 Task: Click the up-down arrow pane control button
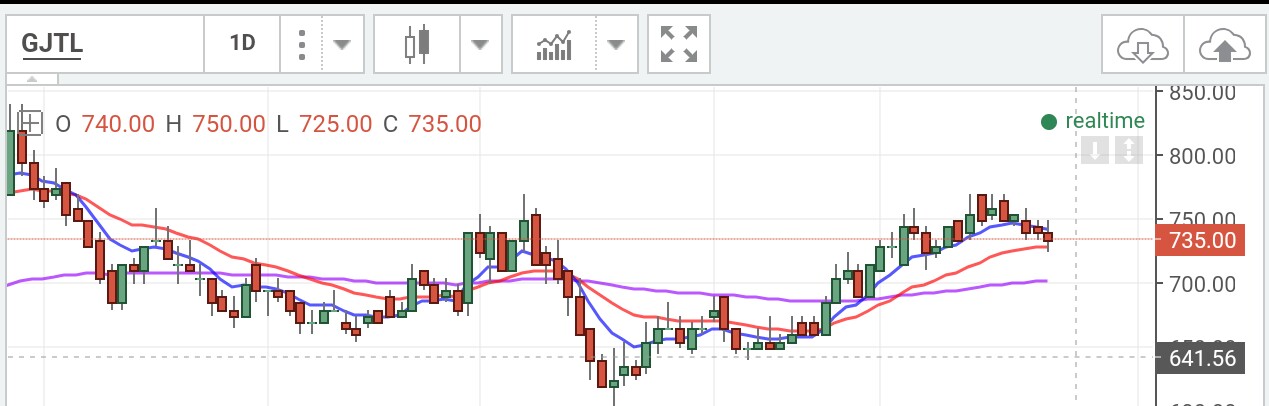coord(1128,151)
